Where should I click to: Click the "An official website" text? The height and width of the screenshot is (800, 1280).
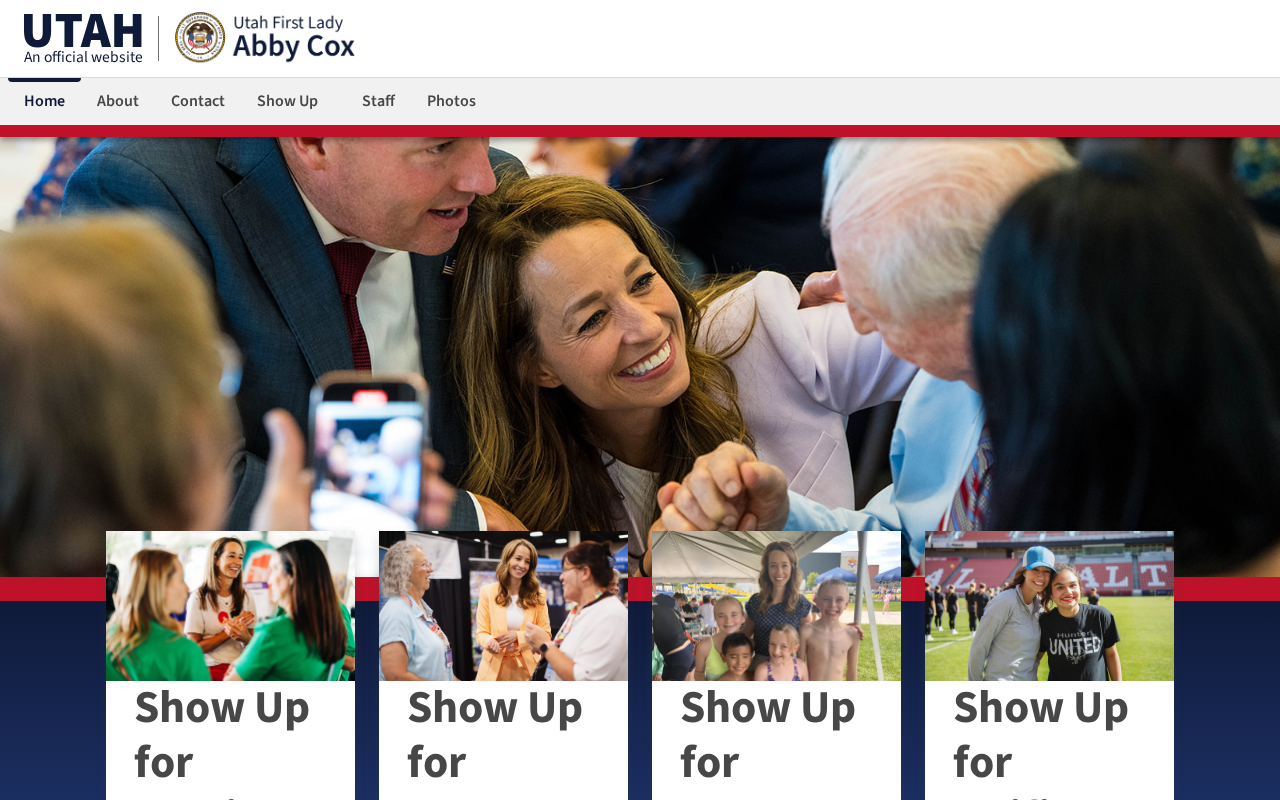pos(83,57)
